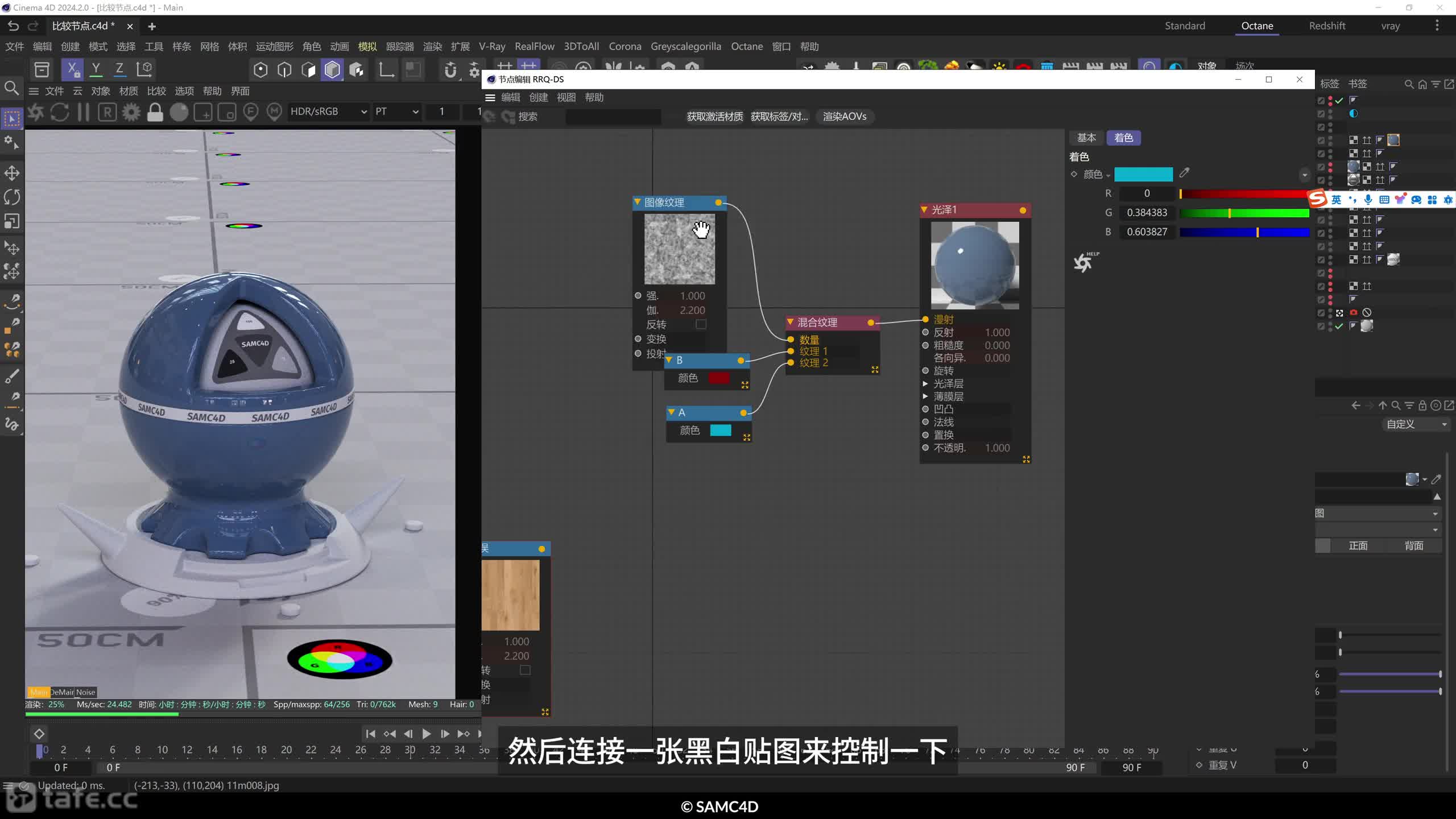Collapse the 混合纹理 node triangle
Image resolution: width=1456 pixels, height=819 pixels.
791,322
